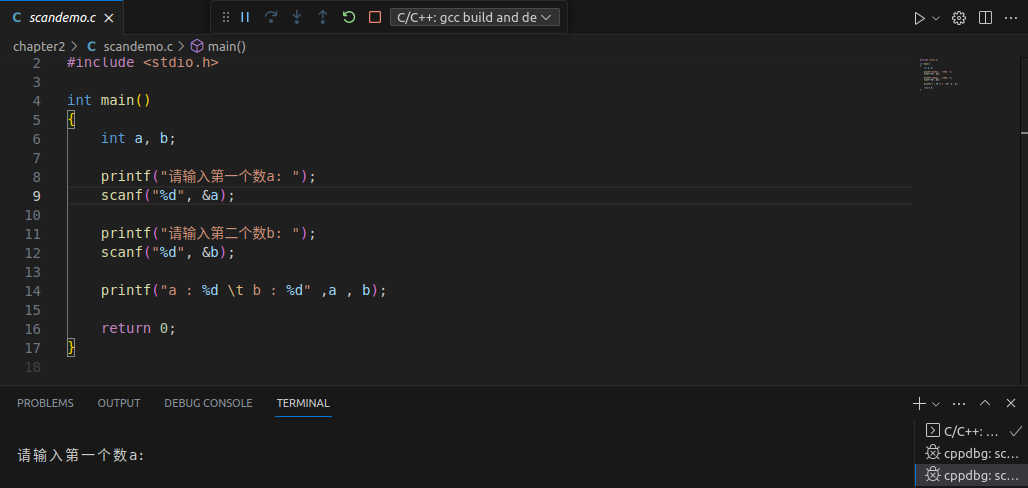Click line number 14 in the gutter
The height and width of the screenshot is (488, 1028).
tap(32, 291)
